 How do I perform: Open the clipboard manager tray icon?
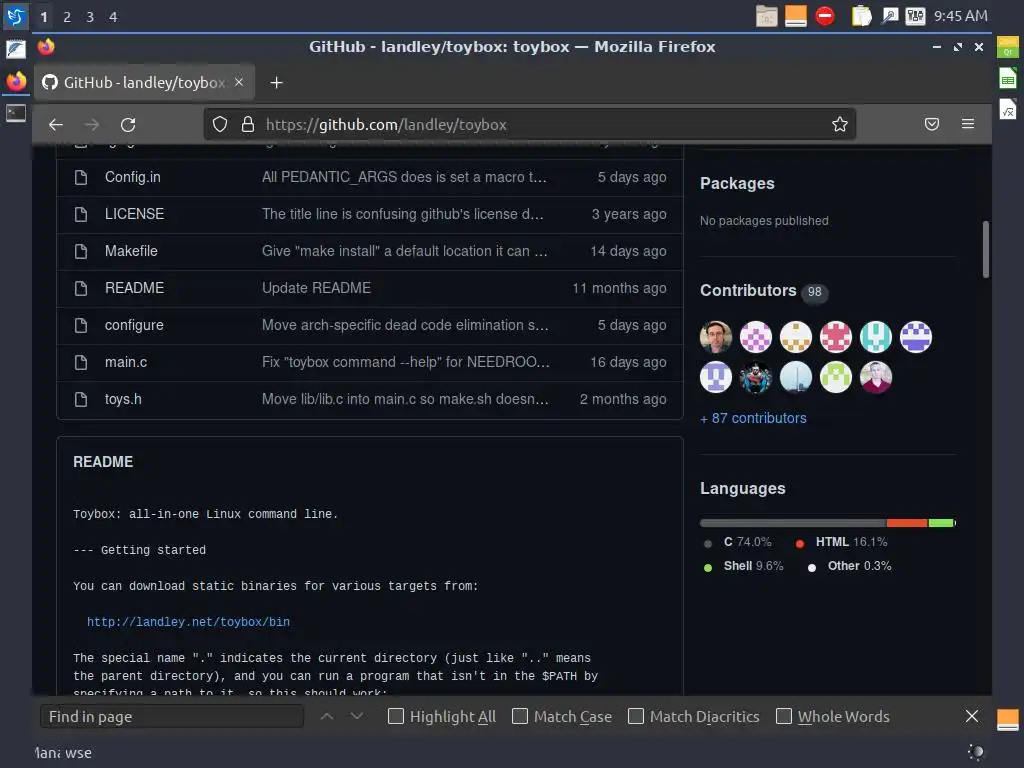click(861, 16)
